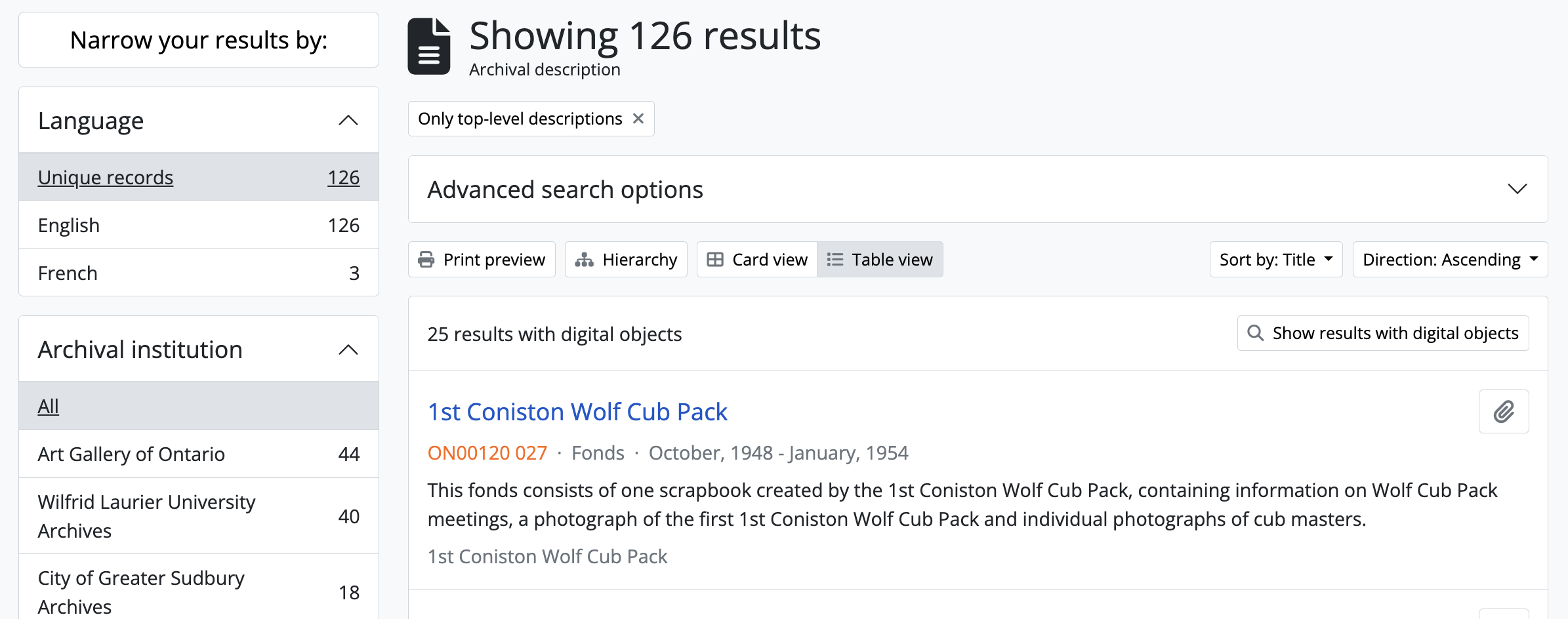Filter results by English language
This screenshot has width=1568, height=619.
click(69, 225)
